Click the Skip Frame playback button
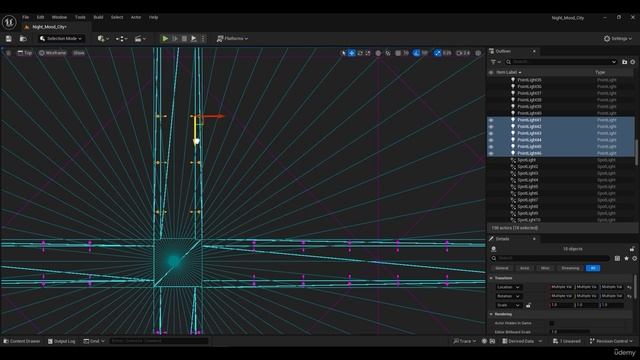 point(175,39)
